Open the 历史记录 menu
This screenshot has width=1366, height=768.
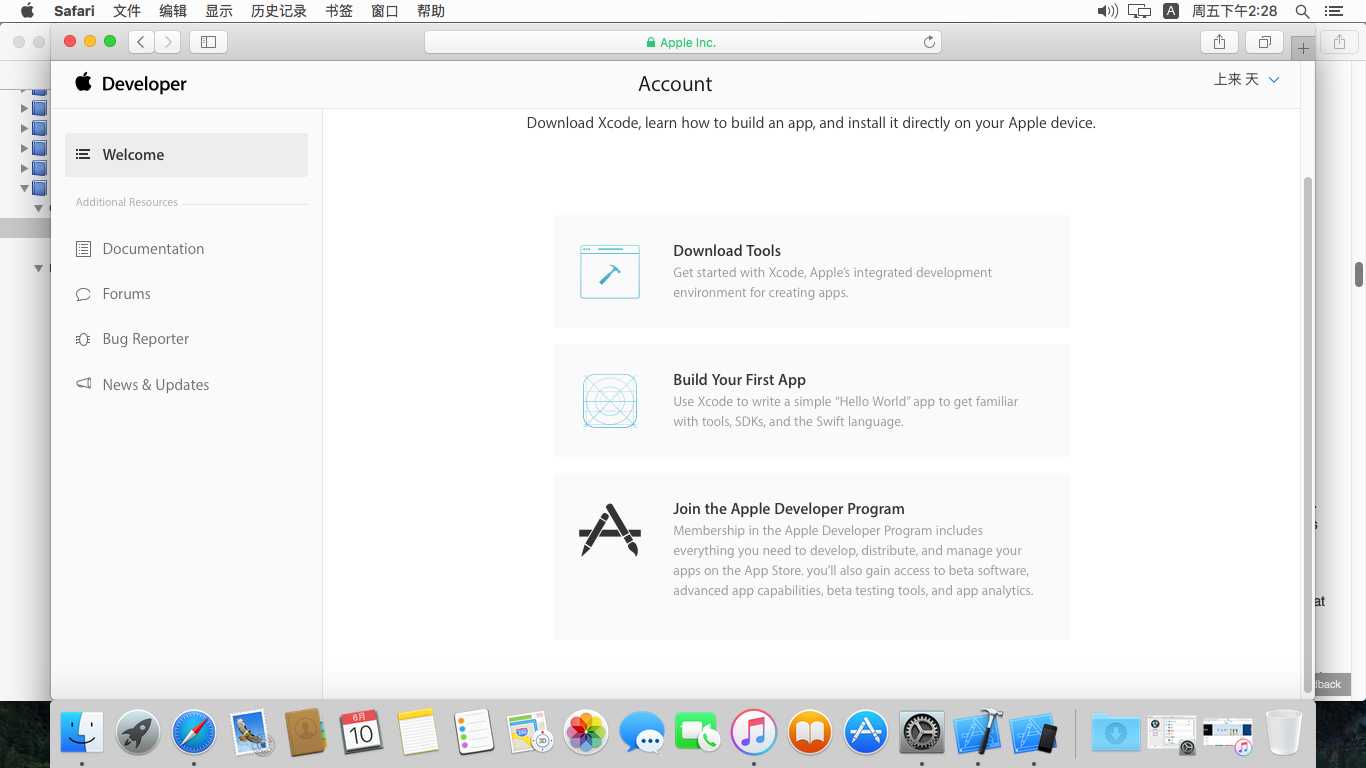(x=279, y=11)
